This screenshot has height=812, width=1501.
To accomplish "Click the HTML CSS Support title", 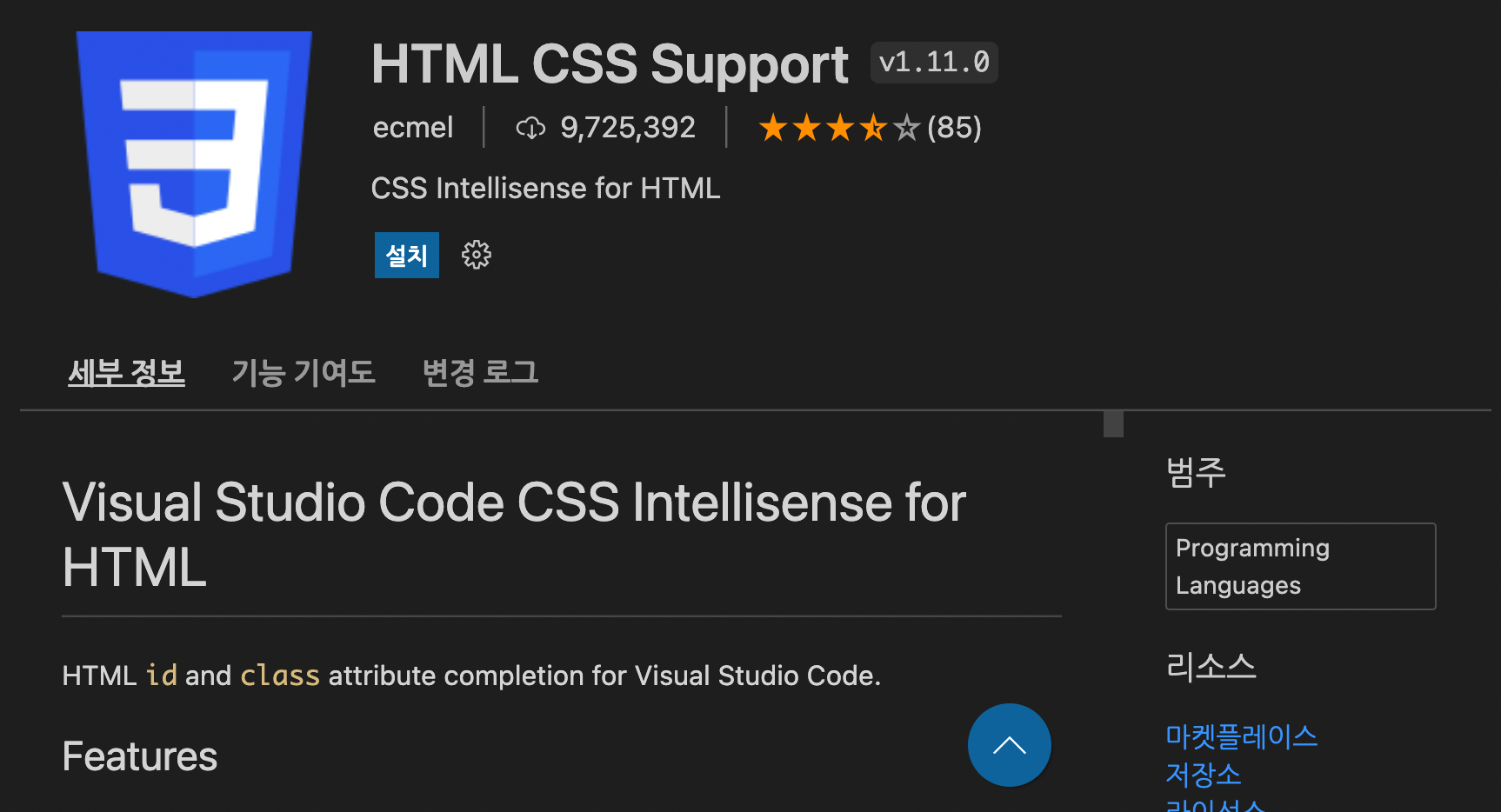I will click(x=610, y=64).
